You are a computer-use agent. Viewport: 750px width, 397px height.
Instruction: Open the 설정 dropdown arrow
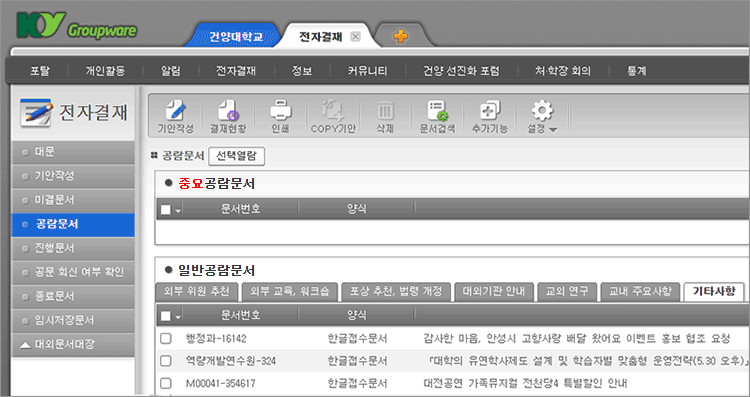coord(553,130)
